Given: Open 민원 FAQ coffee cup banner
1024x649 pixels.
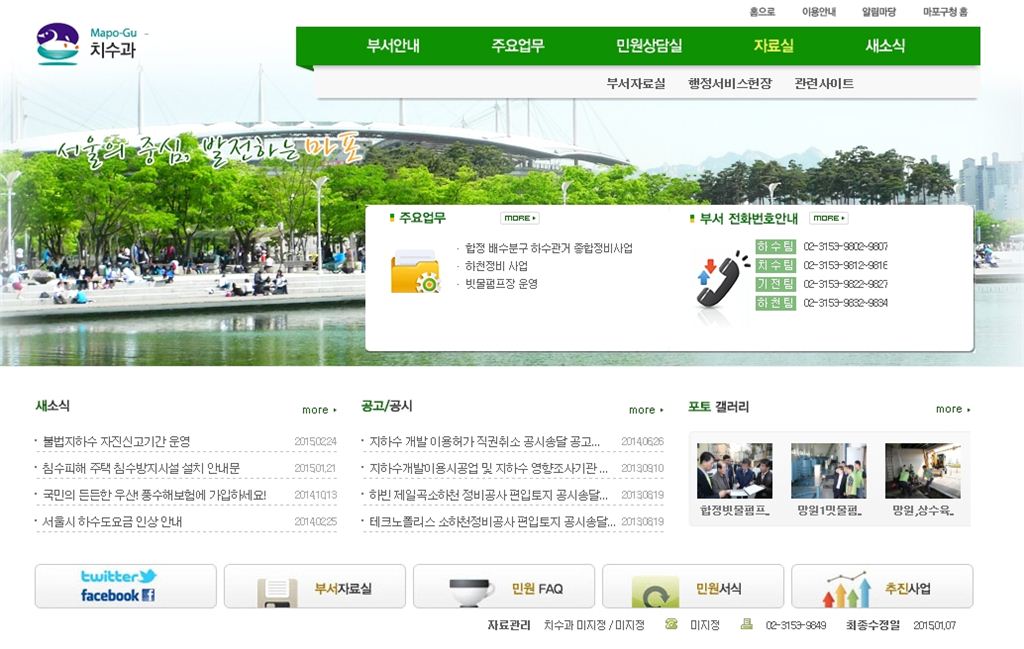Looking at the screenshot, I should coord(503,587).
